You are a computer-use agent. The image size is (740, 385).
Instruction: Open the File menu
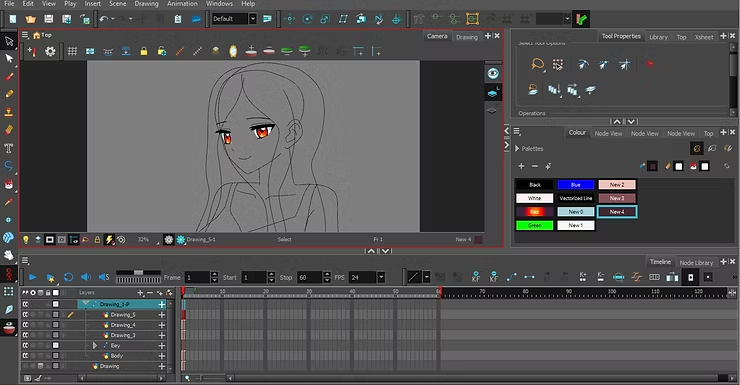tap(9, 4)
